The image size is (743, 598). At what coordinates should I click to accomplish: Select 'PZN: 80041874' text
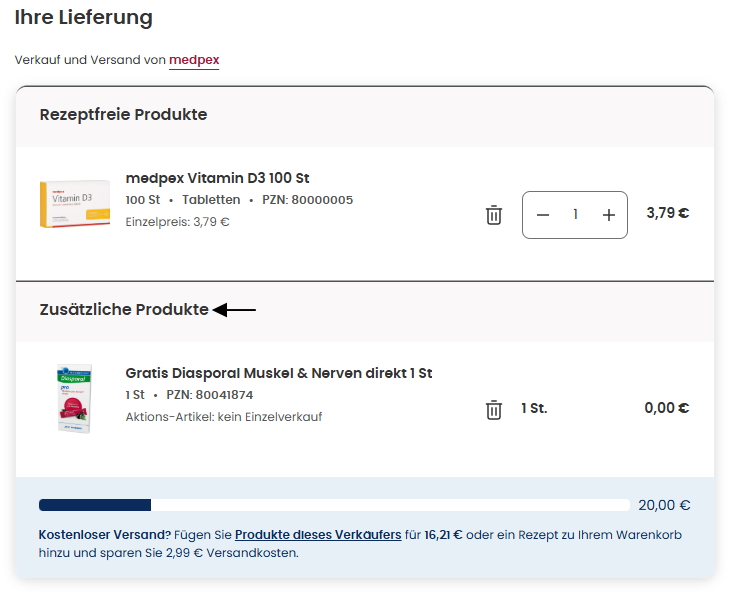click(x=209, y=395)
